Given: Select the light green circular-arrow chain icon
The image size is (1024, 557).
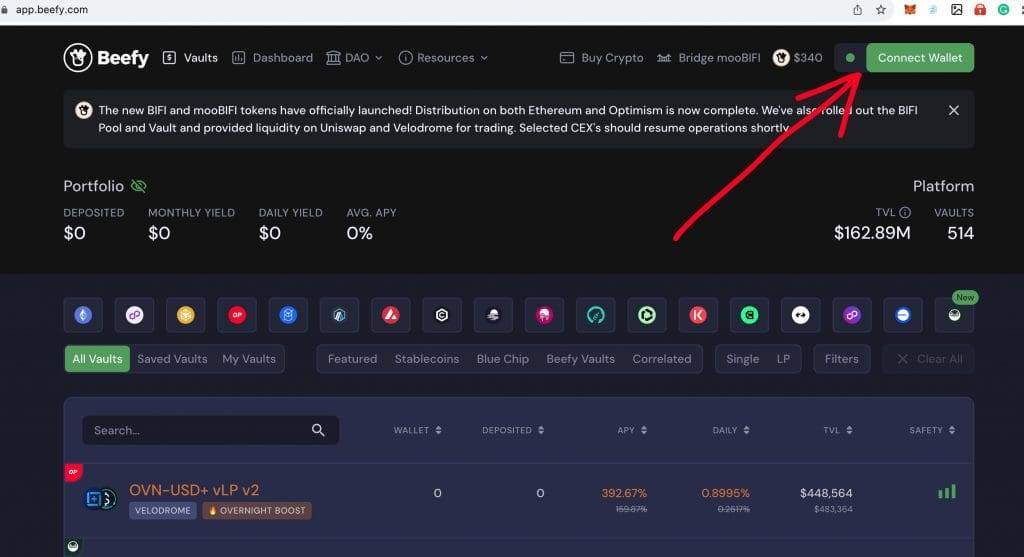Looking at the screenshot, I should coord(647,315).
